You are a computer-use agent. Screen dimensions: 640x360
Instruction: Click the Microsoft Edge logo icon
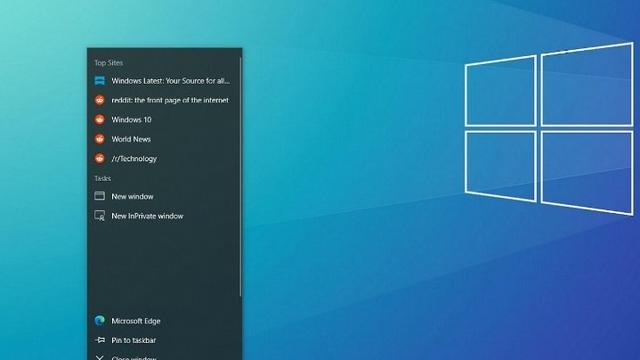click(100, 321)
